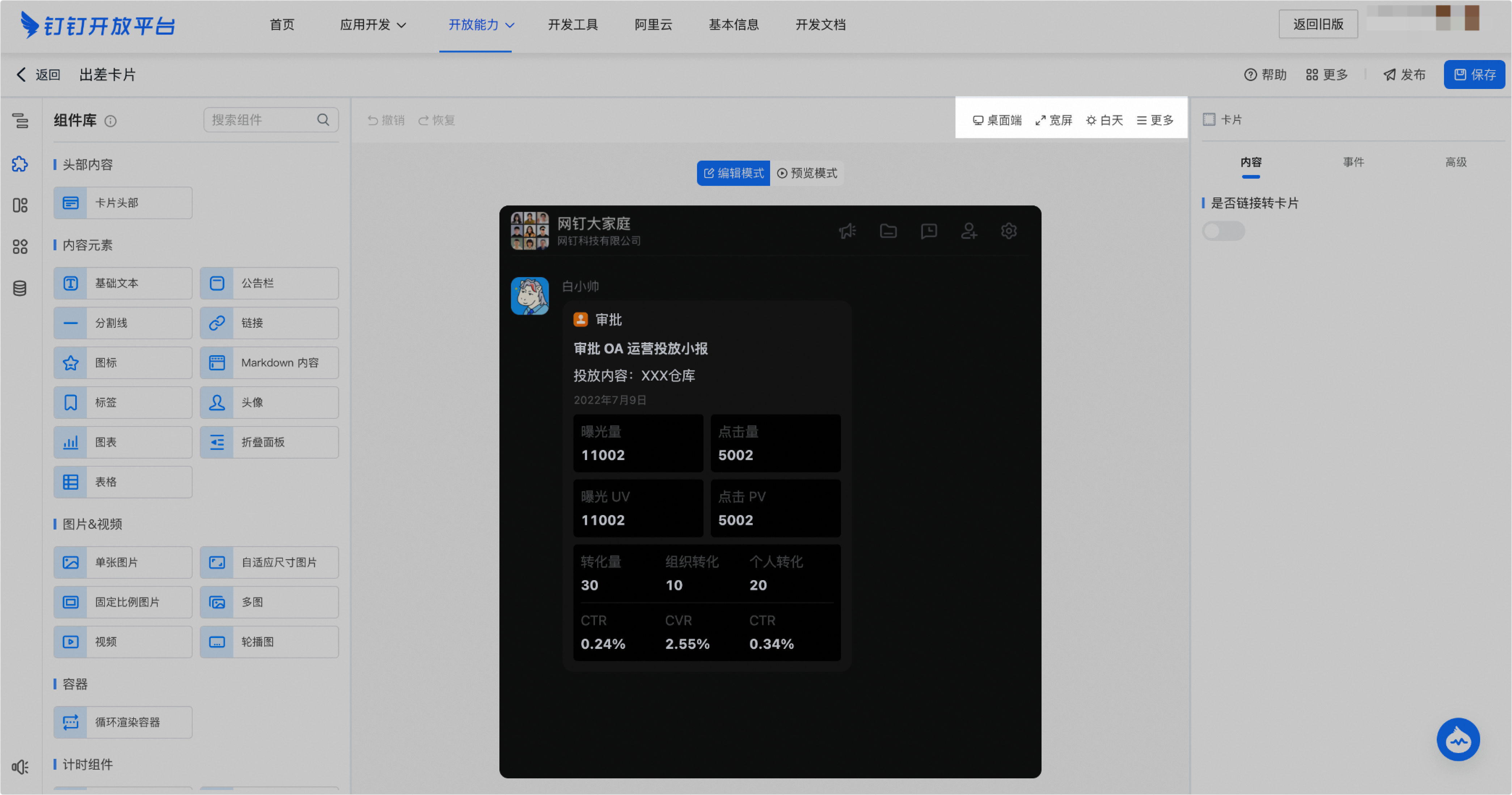The width and height of the screenshot is (1512, 795).
Task: Click the folder icon in chat header
Action: pos(888,231)
